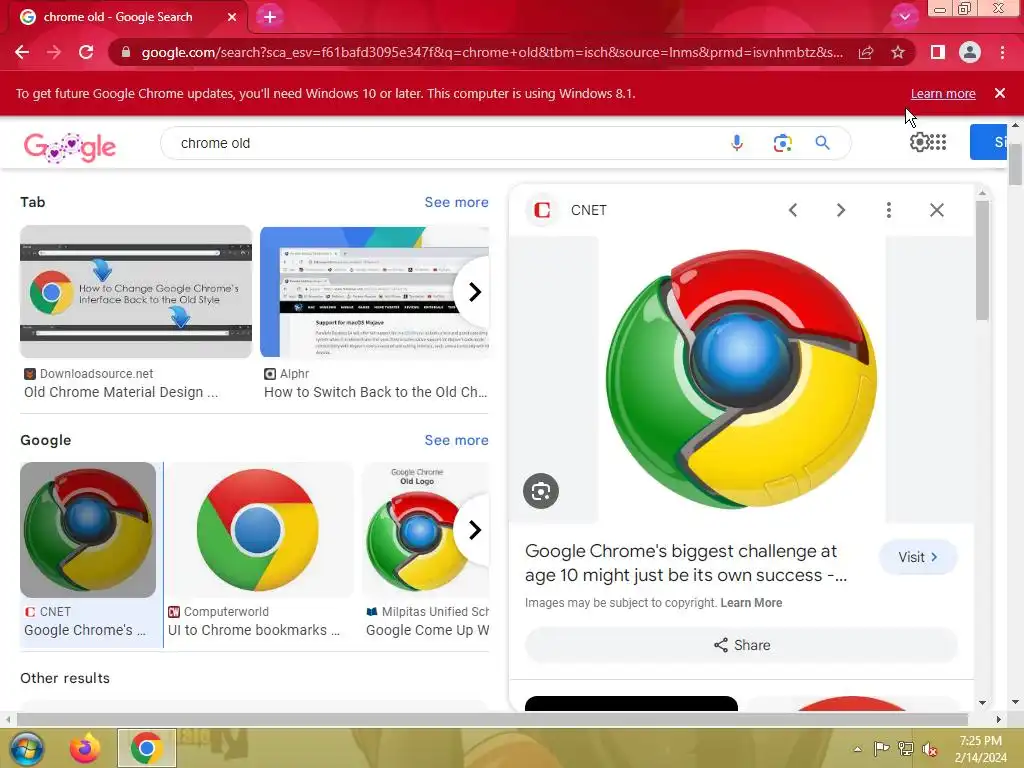Viewport: 1024px width, 768px height.
Task: Open quick settings gear icon
Action: point(920,142)
